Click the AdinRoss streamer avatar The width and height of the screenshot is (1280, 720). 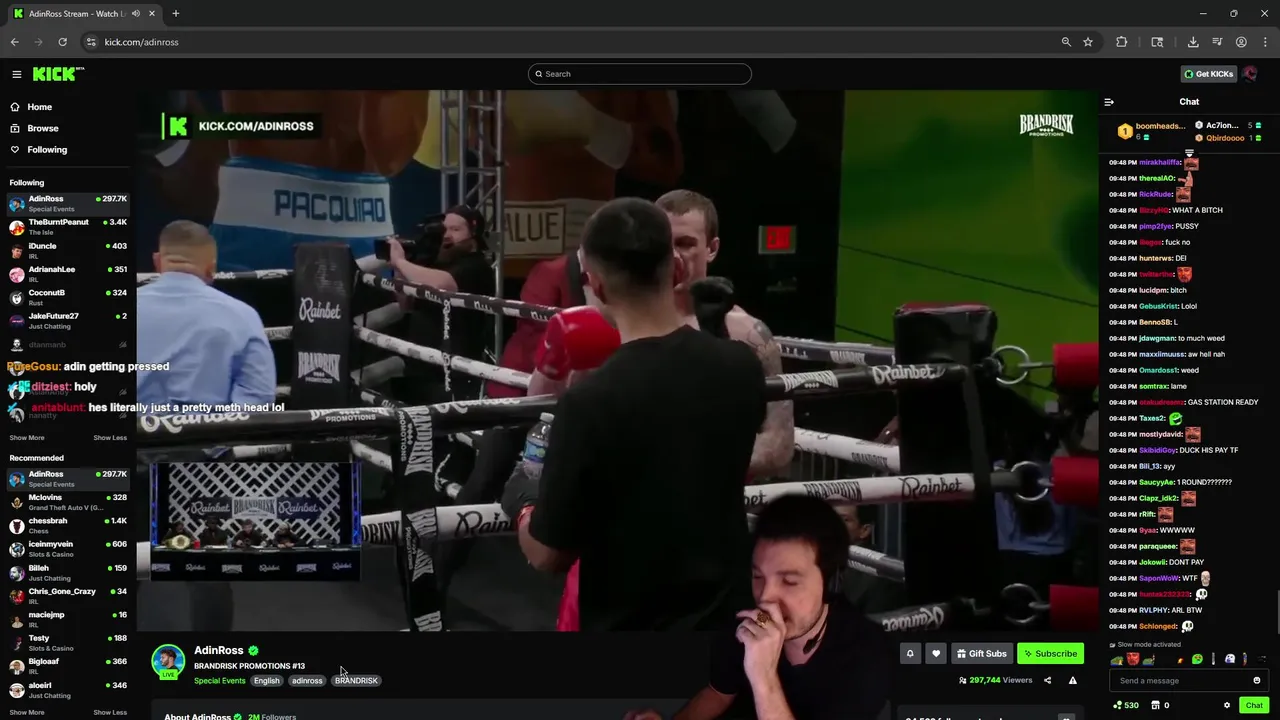tap(168, 661)
